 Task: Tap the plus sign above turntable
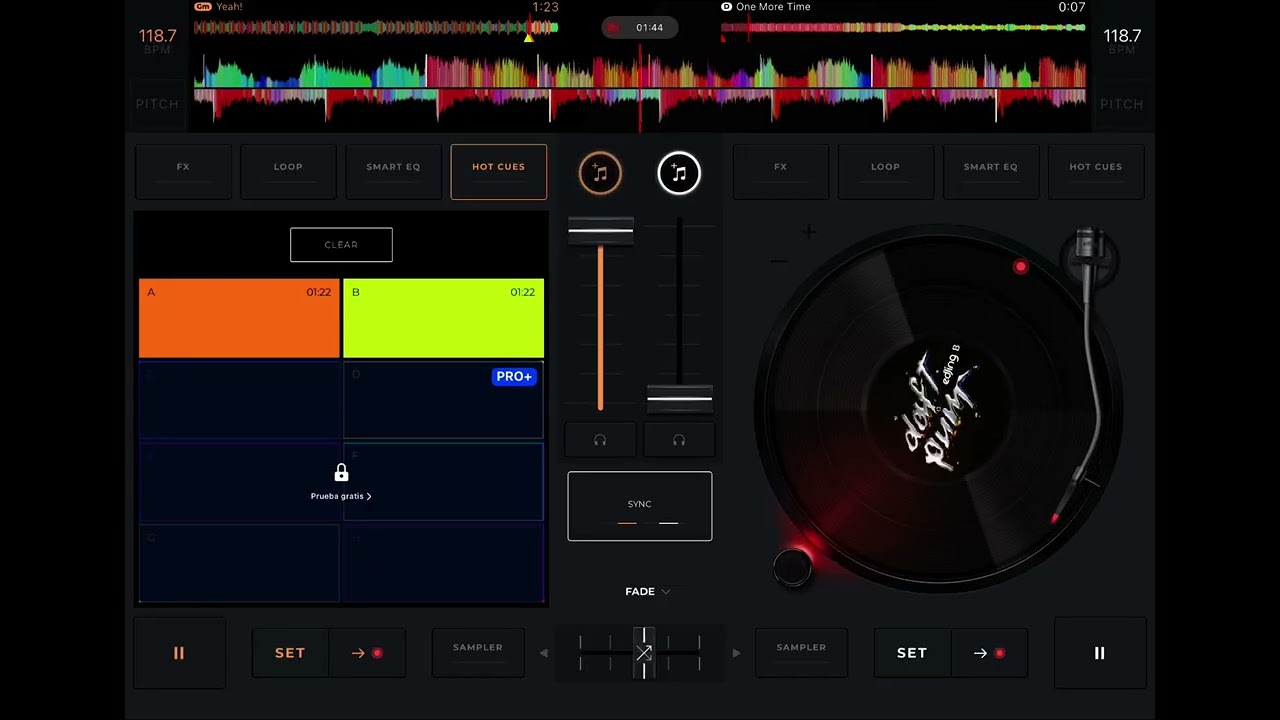click(808, 232)
